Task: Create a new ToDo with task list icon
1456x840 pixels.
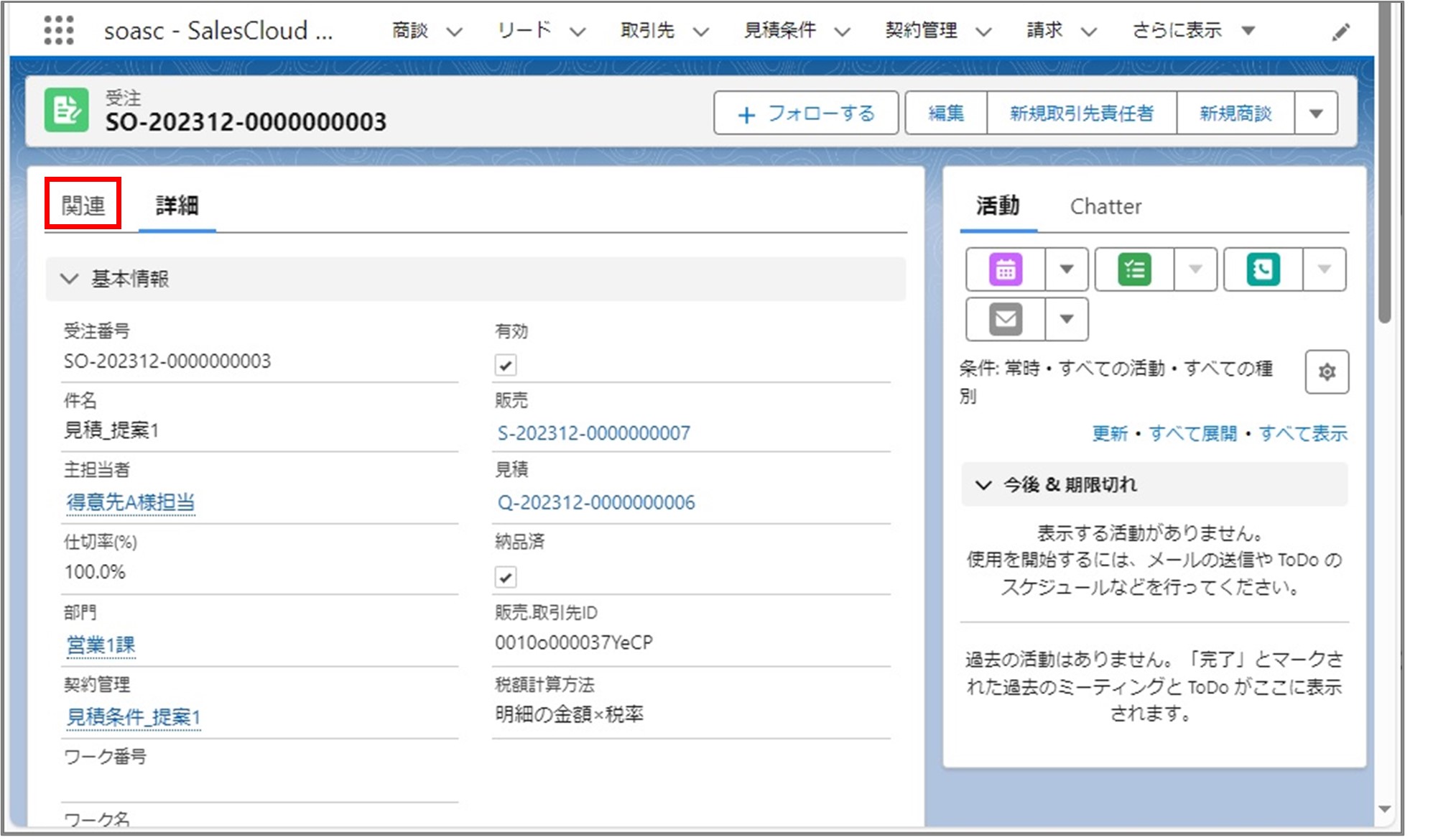Action: coord(1134,269)
